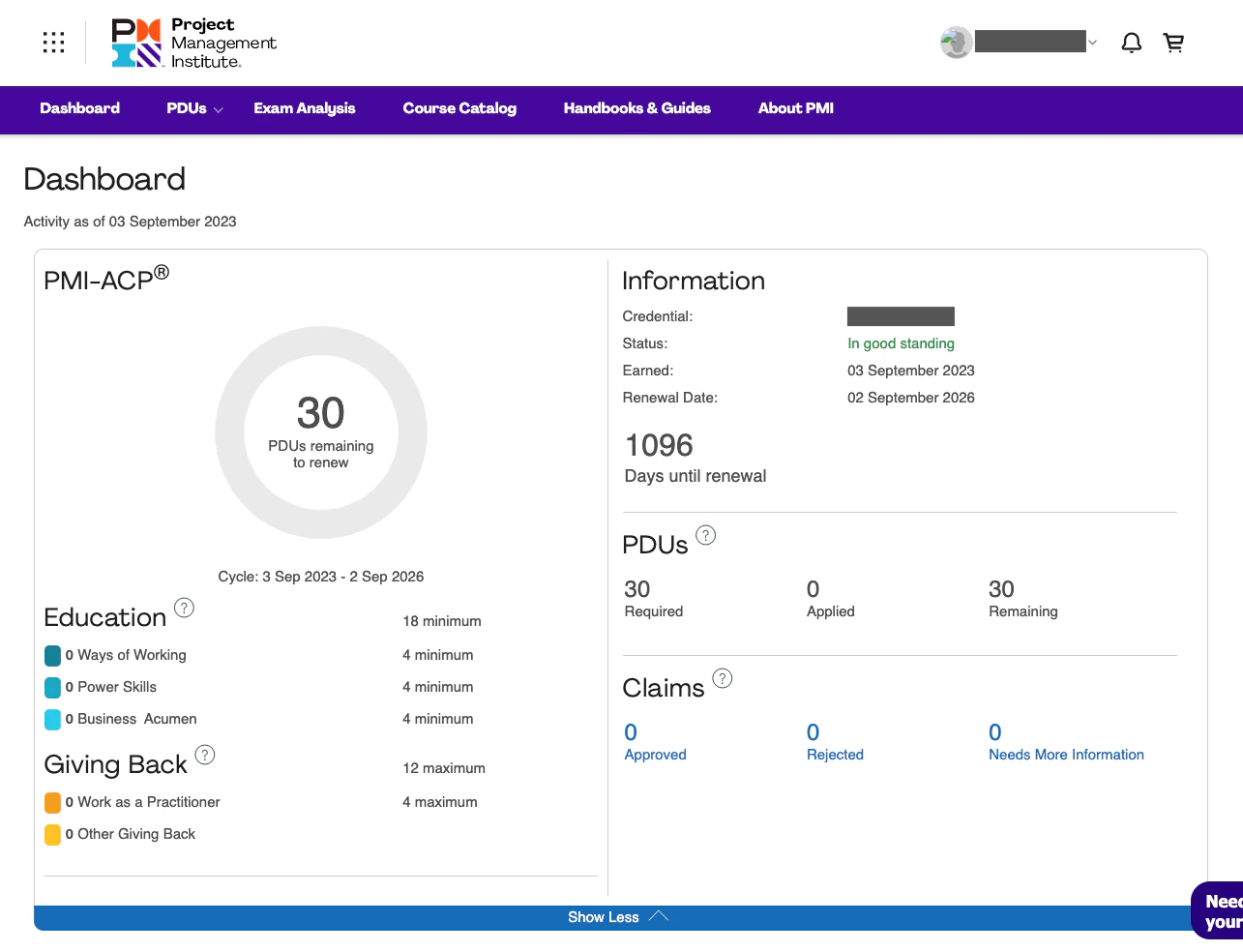Open the PDUs navigation menu
The height and width of the screenshot is (952, 1243).
pyautogui.click(x=187, y=108)
